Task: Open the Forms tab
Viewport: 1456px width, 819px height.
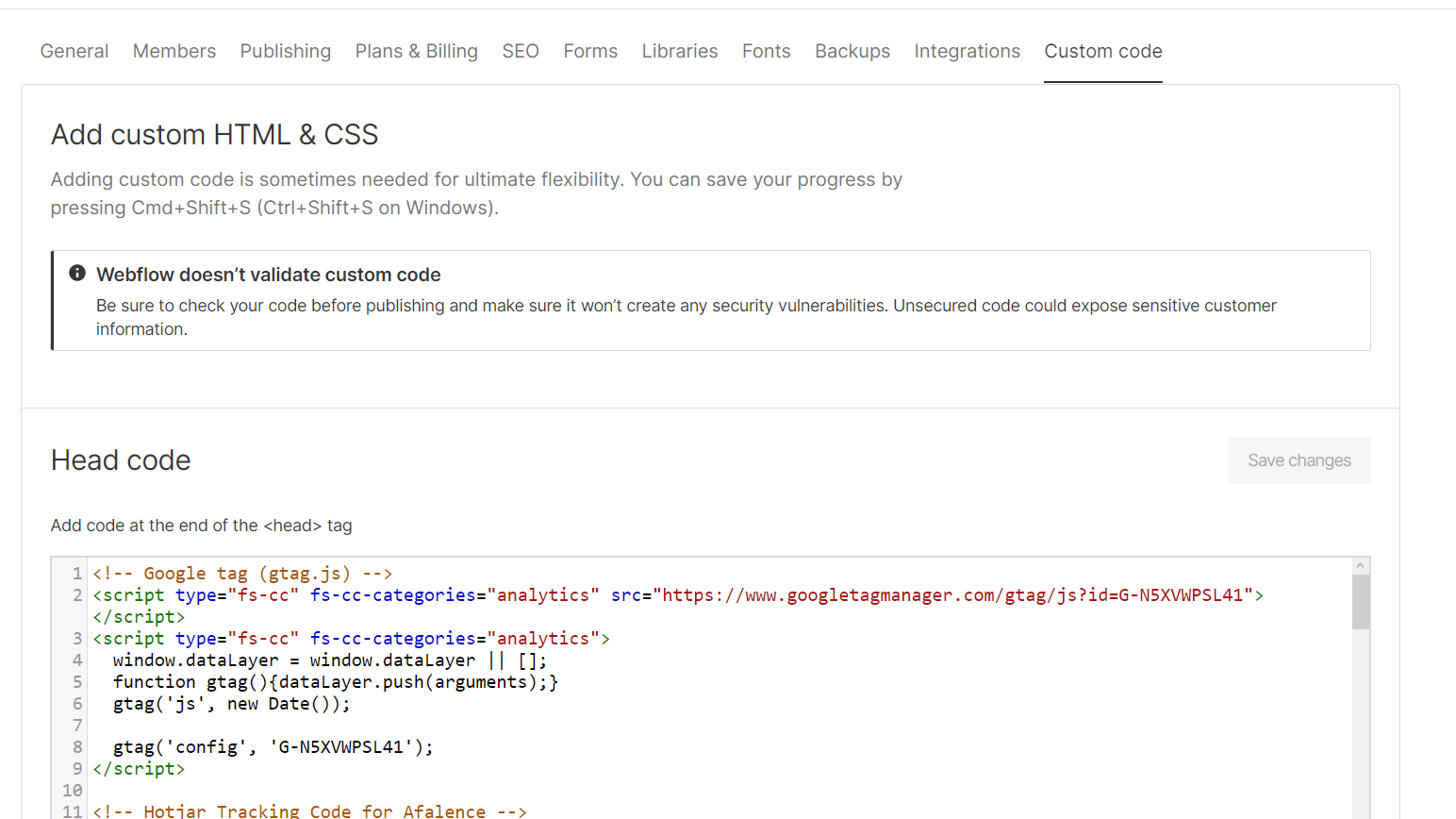Action: (590, 51)
